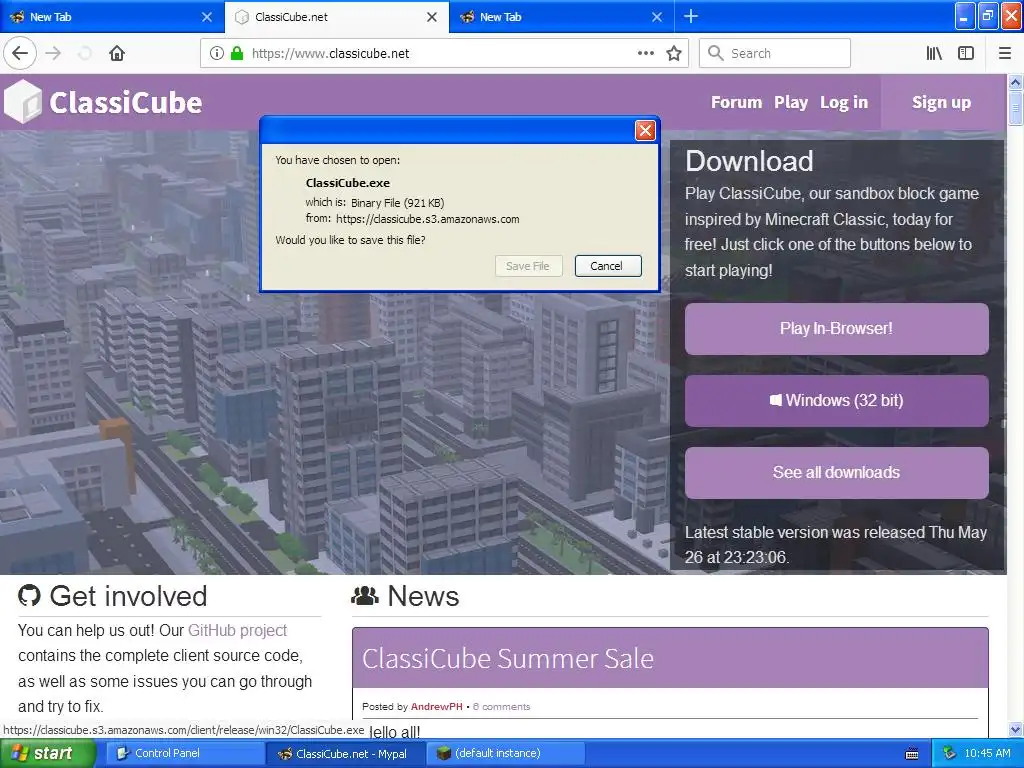Screen dimensions: 1024x768
Task: Switch to the first New Tab
Action: coord(112,17)
